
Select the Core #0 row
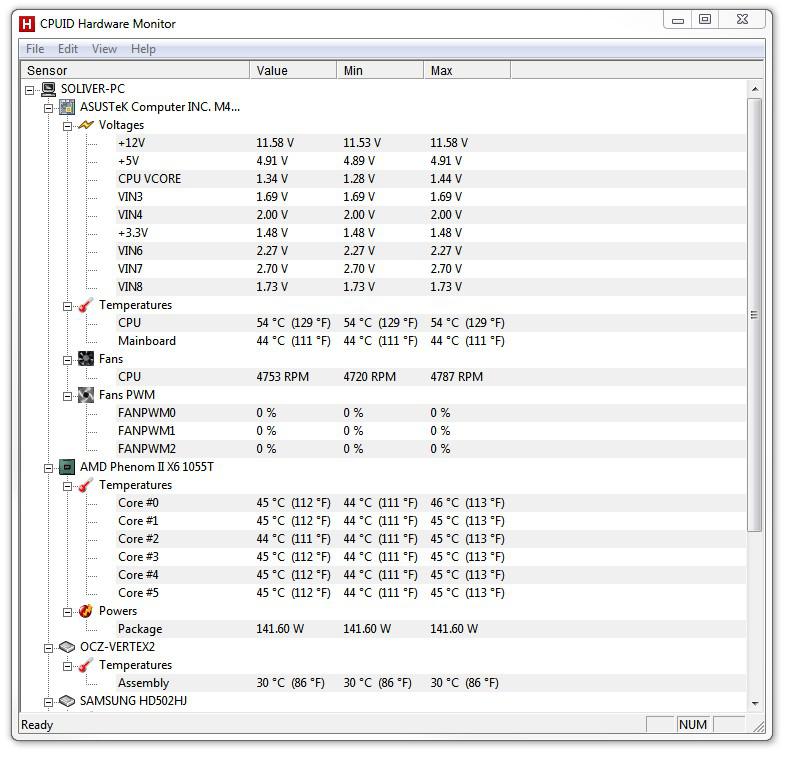[431, 503]
